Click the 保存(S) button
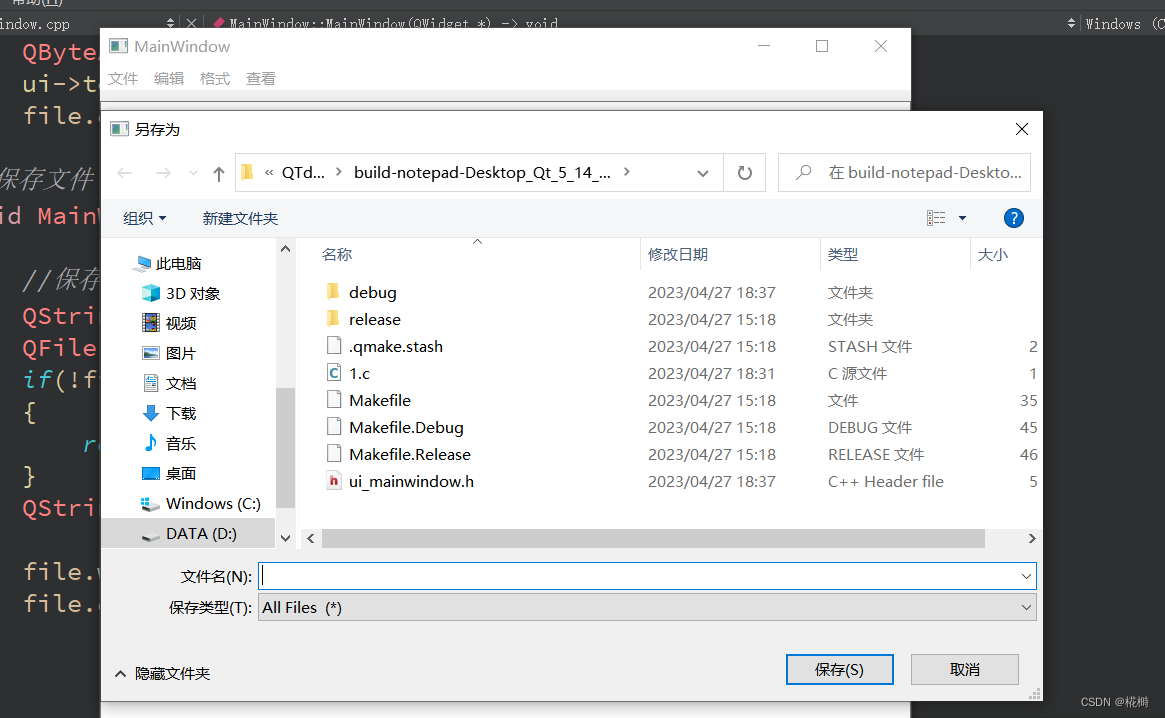Image resolution: width=1165 pixels, height=718 pixels. point(839,668)
